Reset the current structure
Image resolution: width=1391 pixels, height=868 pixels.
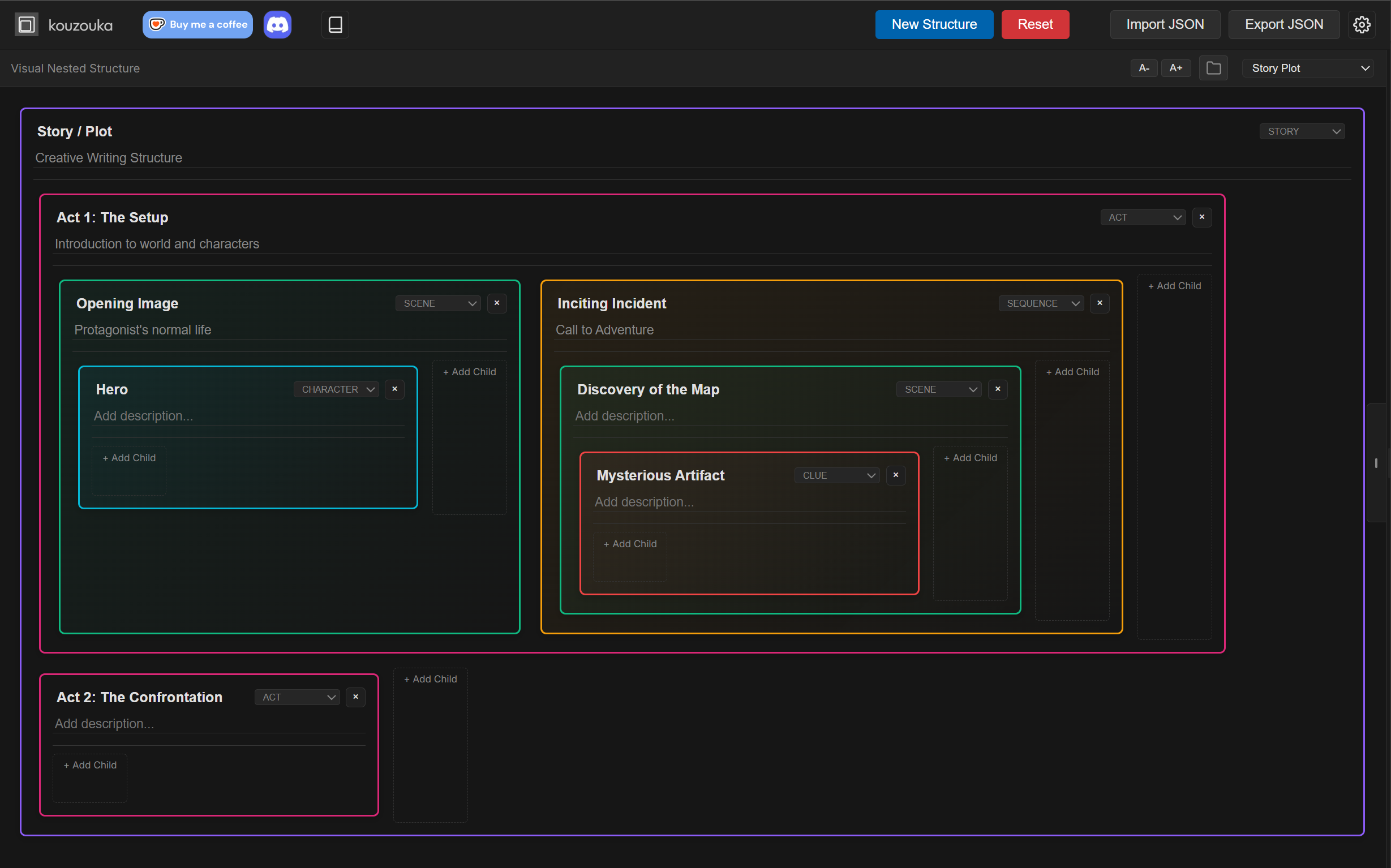coord(1034,24)
